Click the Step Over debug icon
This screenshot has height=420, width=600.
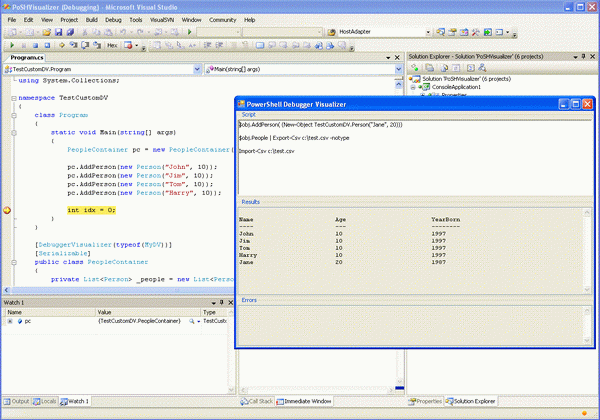(85, 45)
